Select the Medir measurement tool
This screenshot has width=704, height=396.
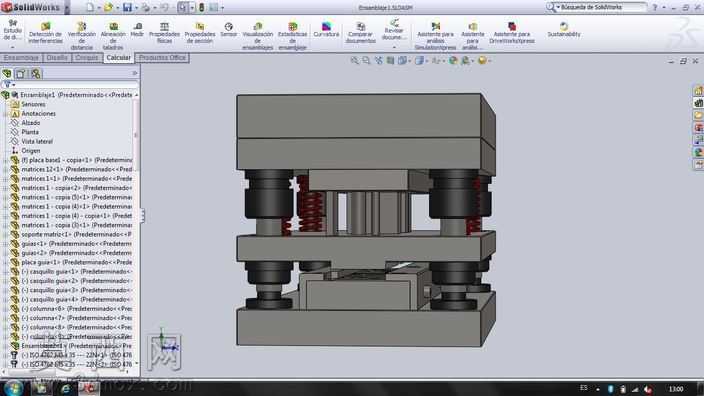pyautogui.click(x=137, y=30)
